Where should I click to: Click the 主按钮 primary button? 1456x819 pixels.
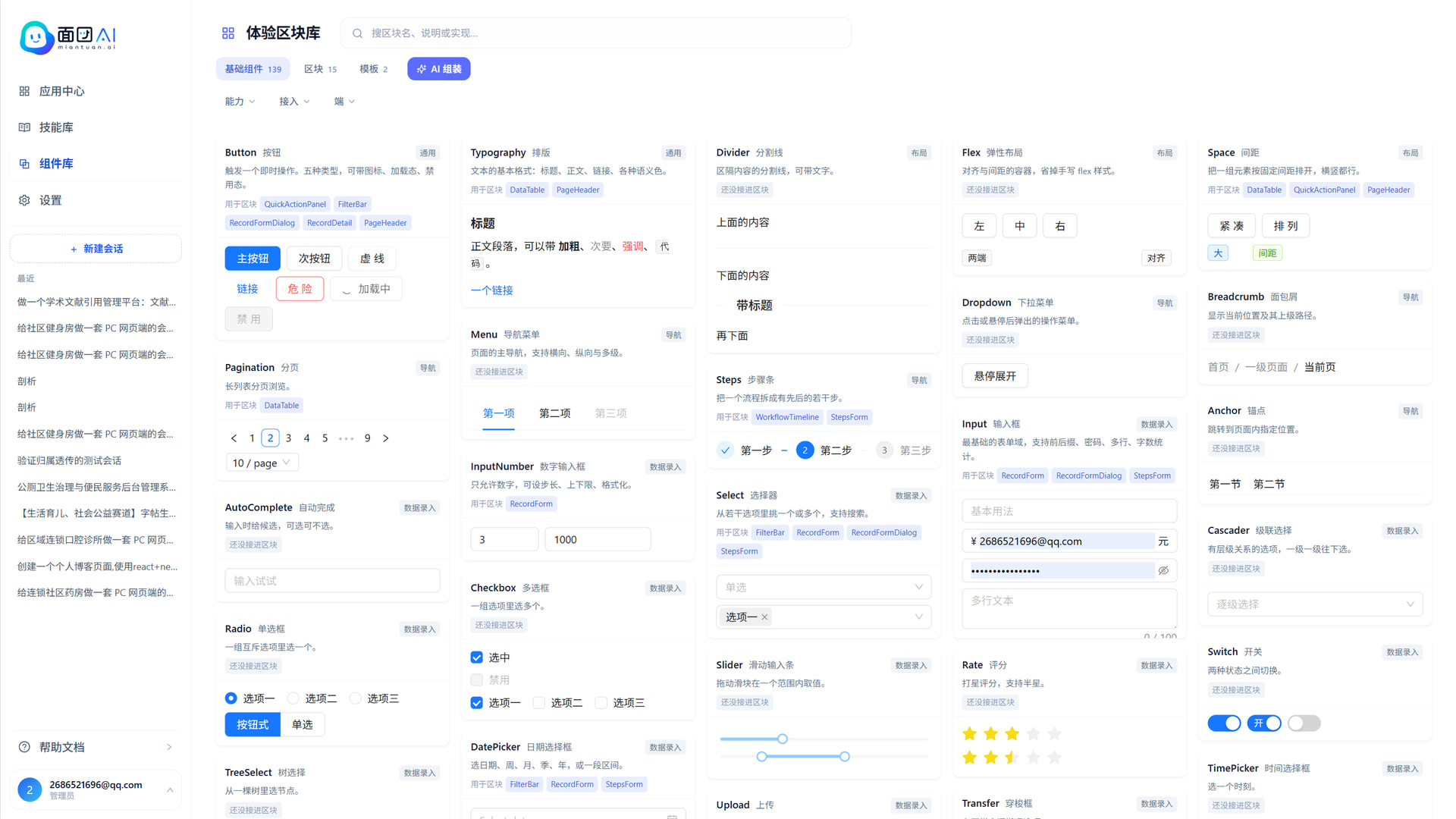(253, 259)
